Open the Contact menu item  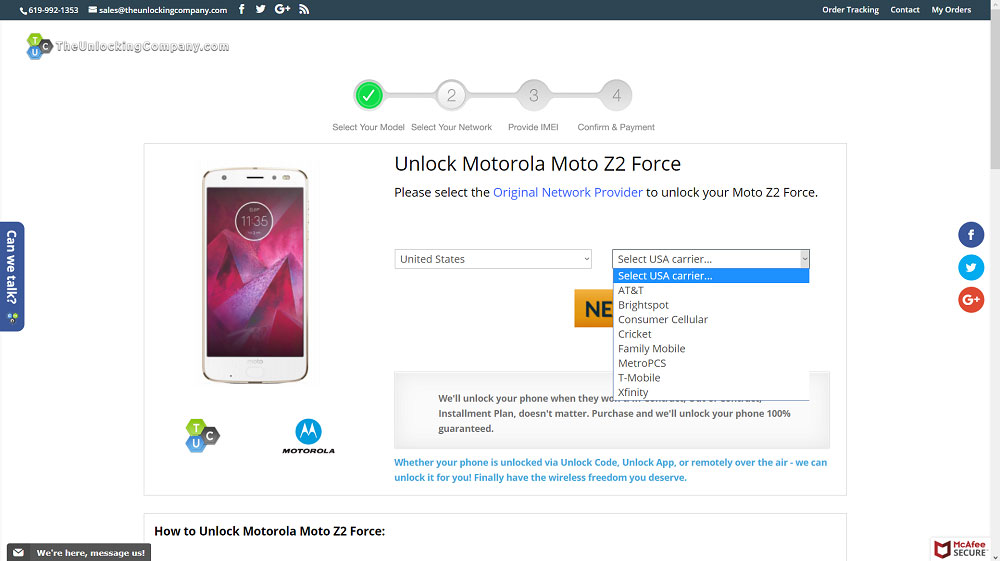[904, 10]
